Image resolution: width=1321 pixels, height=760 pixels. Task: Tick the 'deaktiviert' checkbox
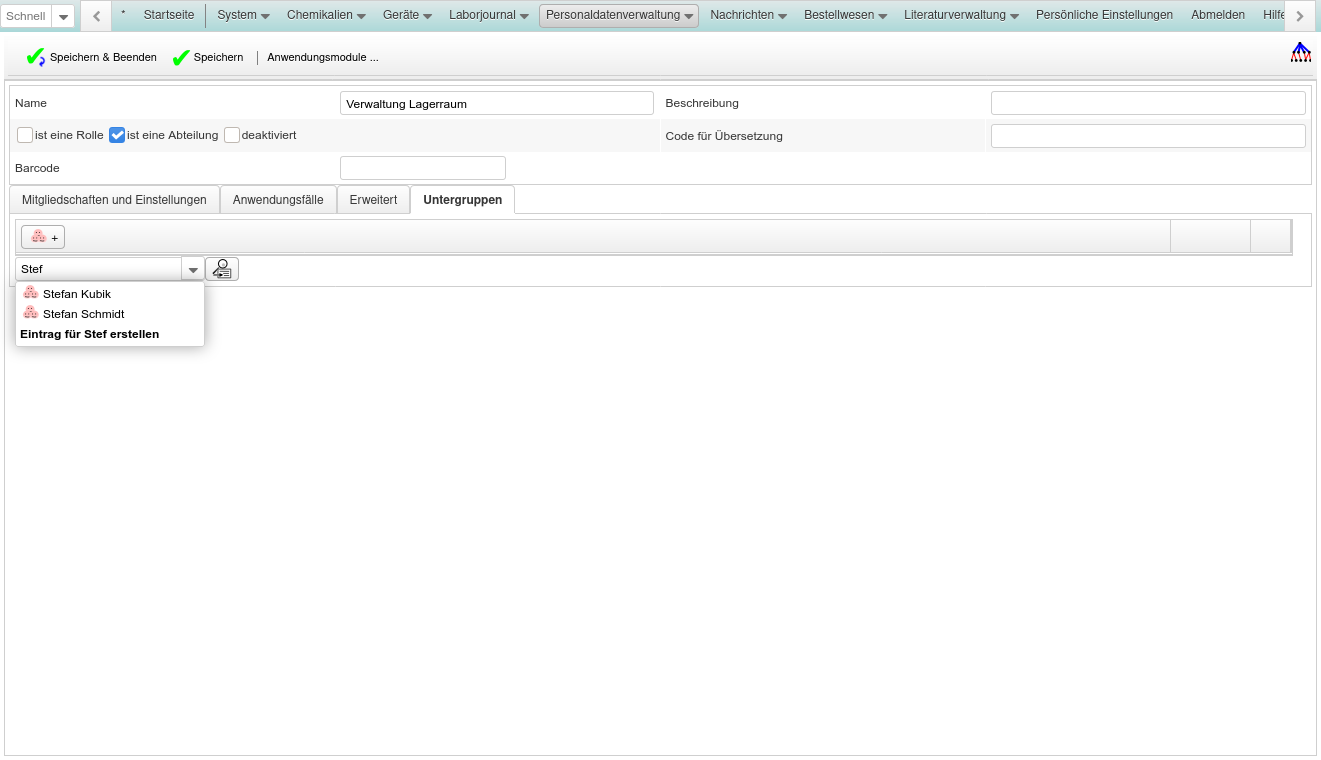232,135
